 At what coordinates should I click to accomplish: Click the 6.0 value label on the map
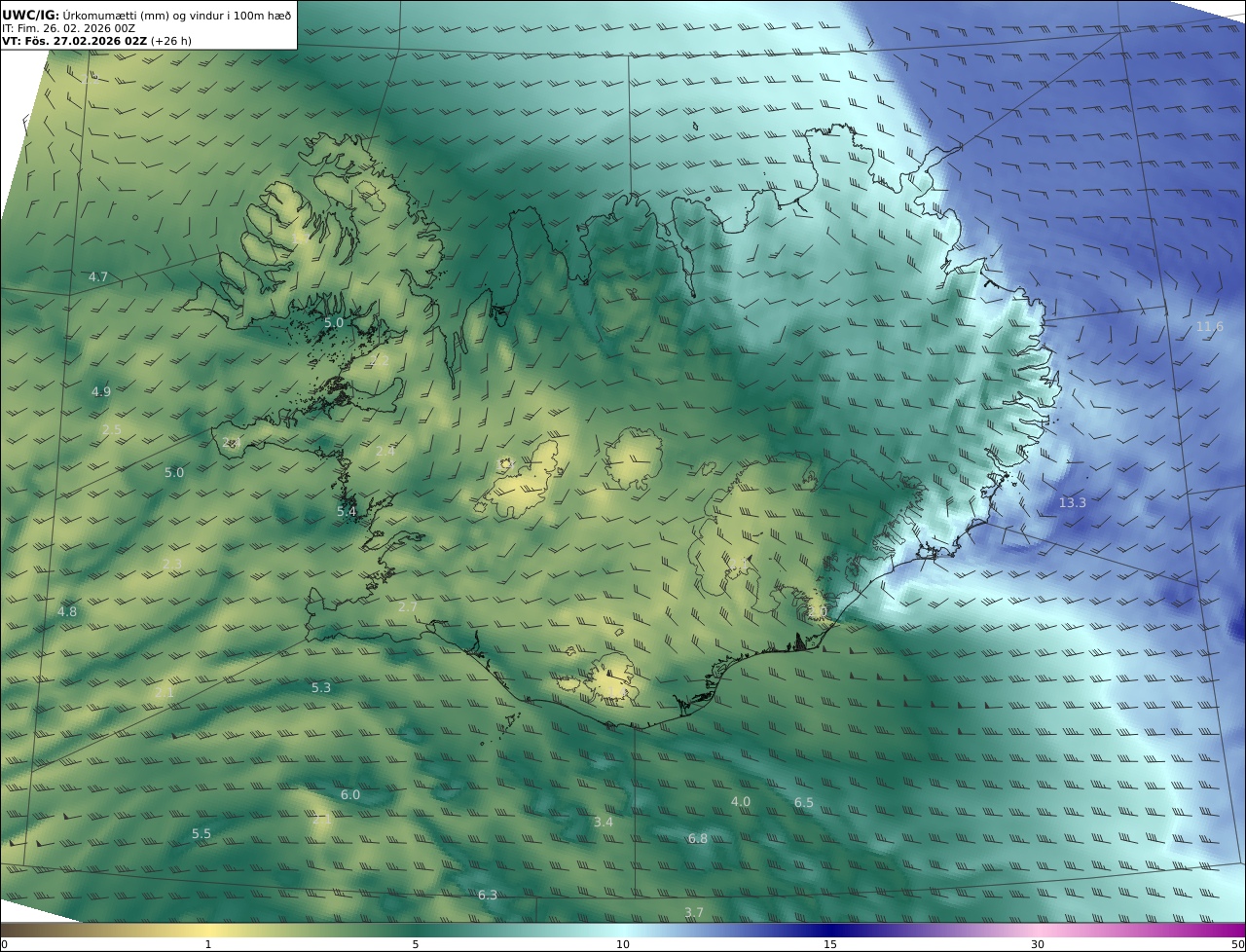tap(350, 795)
